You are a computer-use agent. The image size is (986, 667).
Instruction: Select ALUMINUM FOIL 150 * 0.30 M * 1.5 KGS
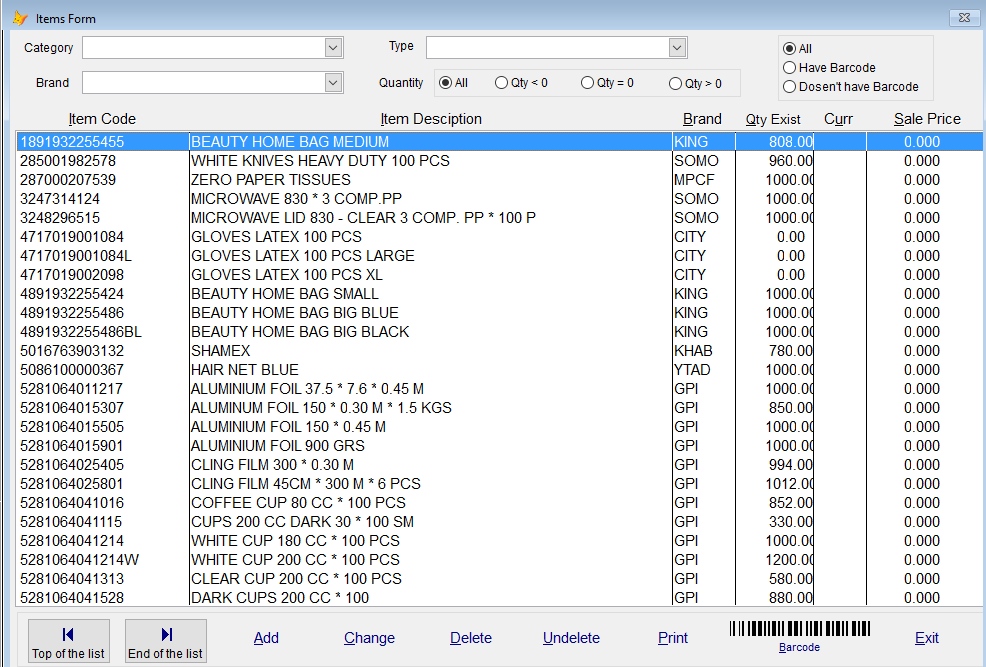coord(500,408)
